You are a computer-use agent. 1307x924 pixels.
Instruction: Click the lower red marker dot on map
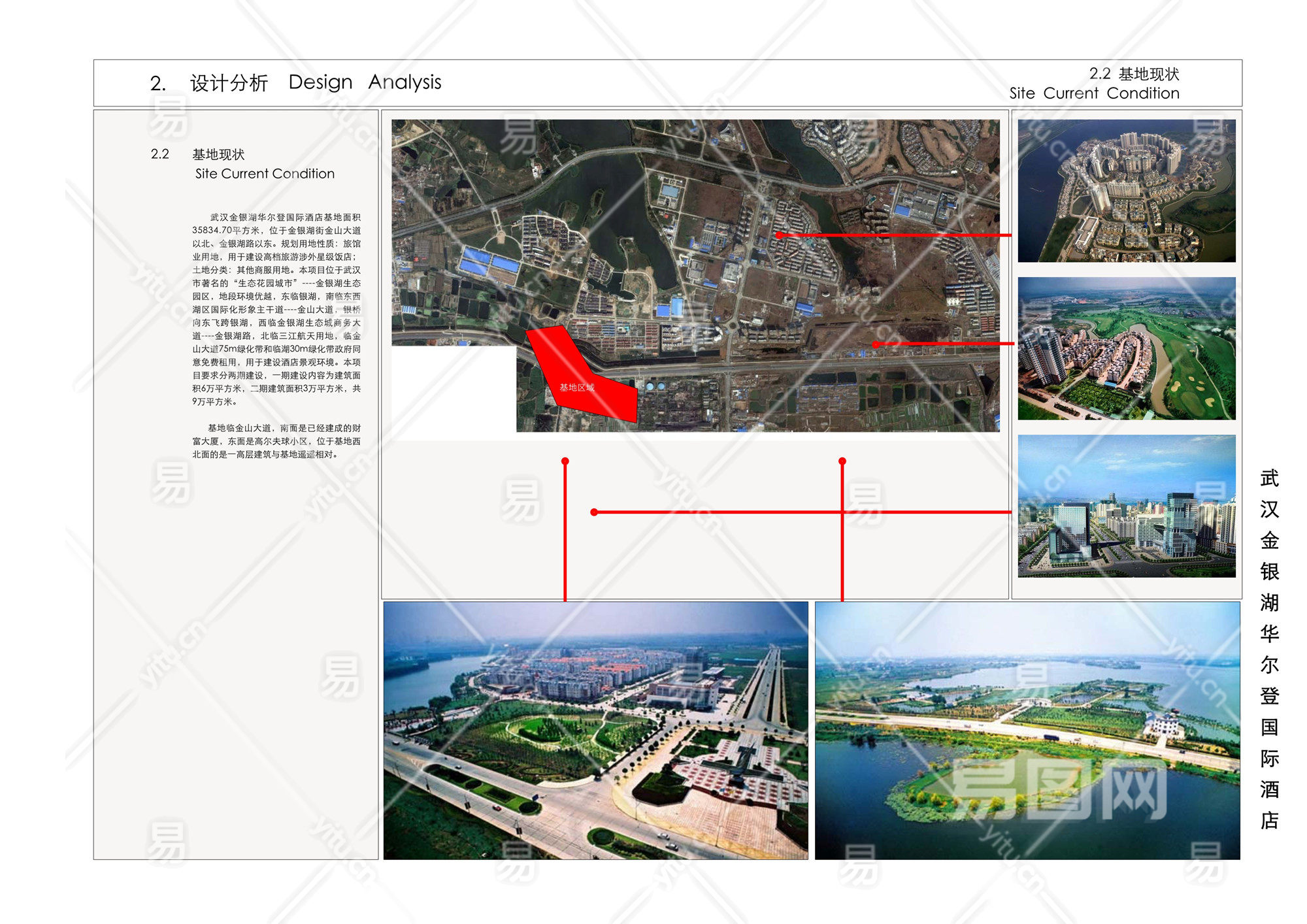(x=876, y=344)
